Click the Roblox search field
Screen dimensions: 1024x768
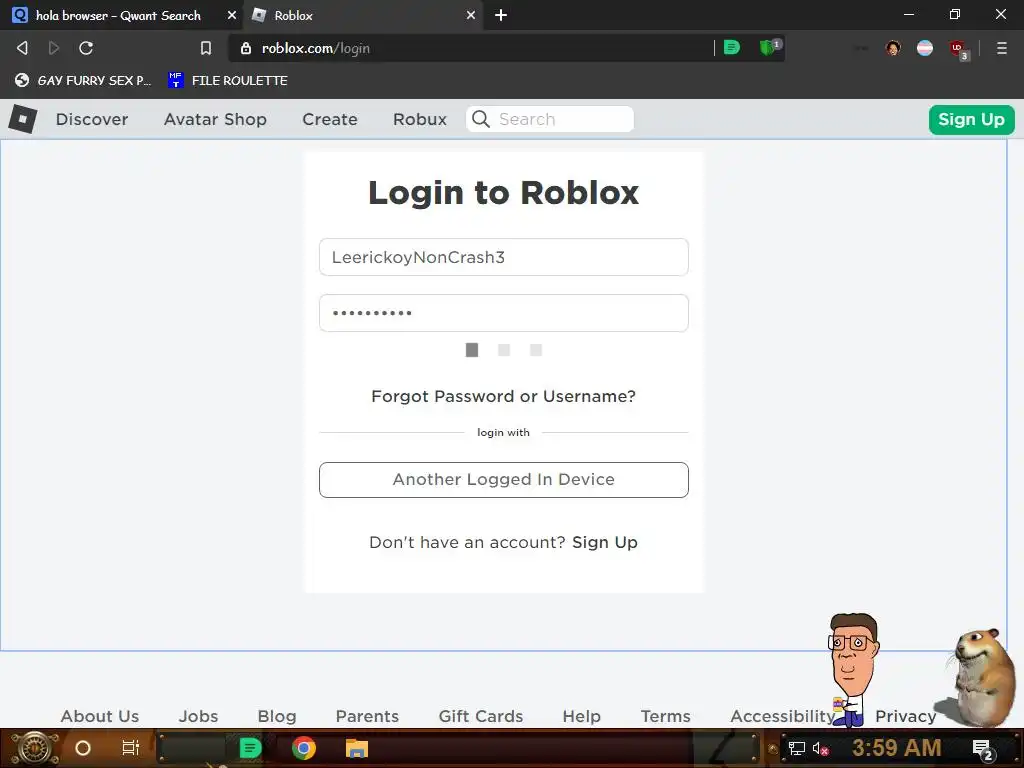[550, 119]
